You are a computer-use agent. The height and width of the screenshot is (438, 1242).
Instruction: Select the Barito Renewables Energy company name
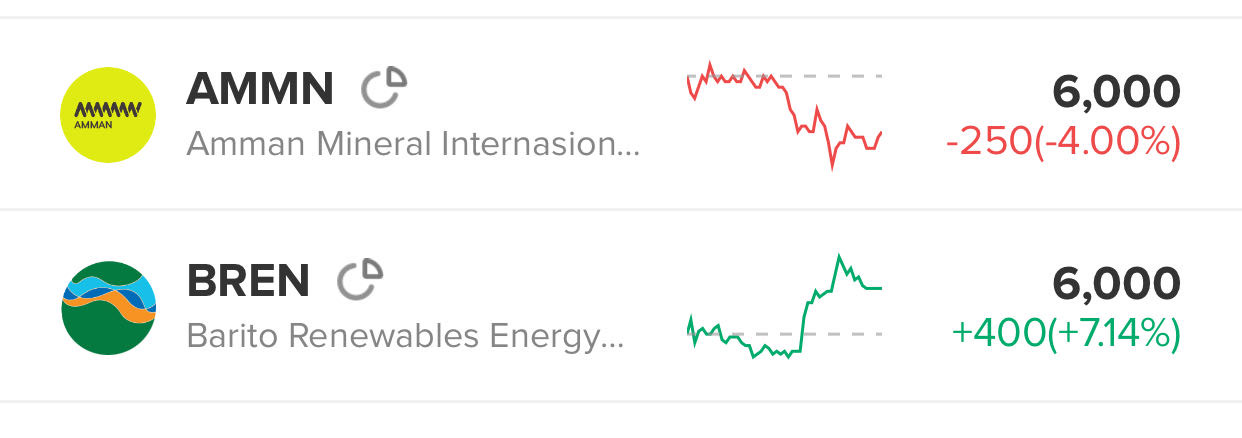coord(405,337)
